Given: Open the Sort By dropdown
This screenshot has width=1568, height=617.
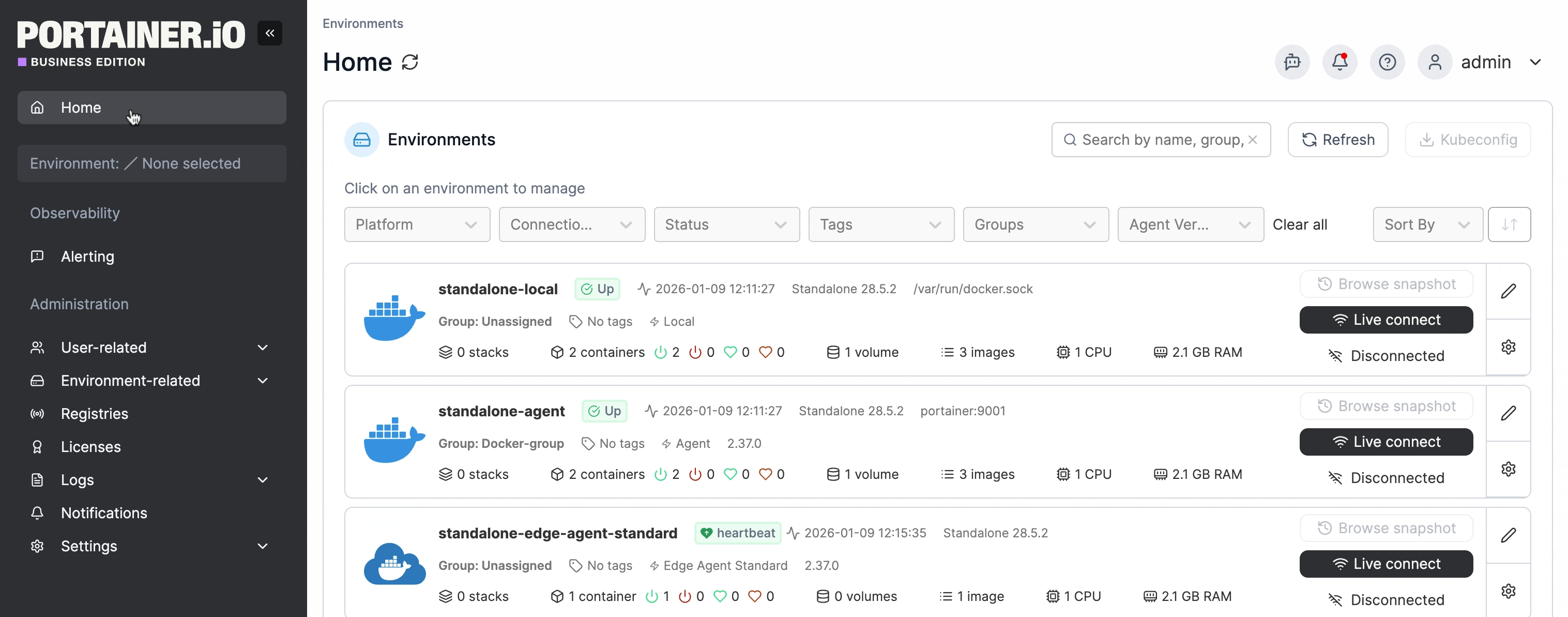Looking at the screenshot, I should (x=1427, y=225).
